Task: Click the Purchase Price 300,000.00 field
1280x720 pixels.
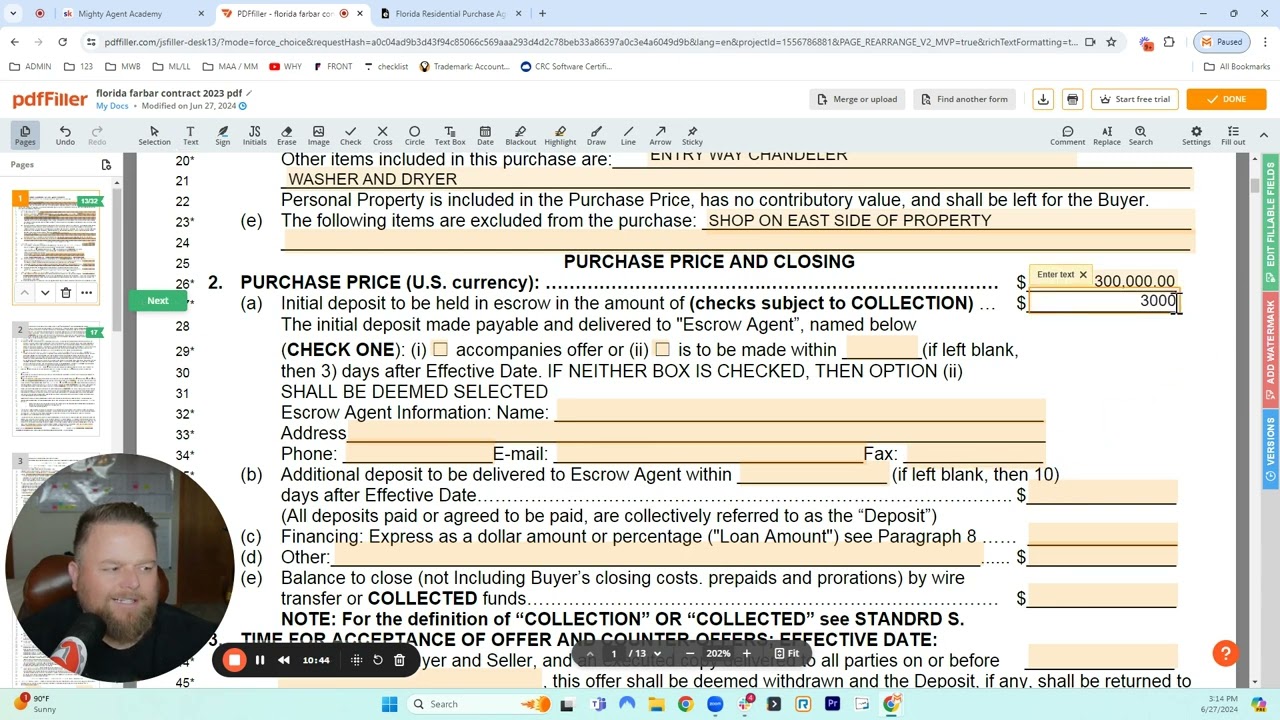Action: click(1103, 281)
